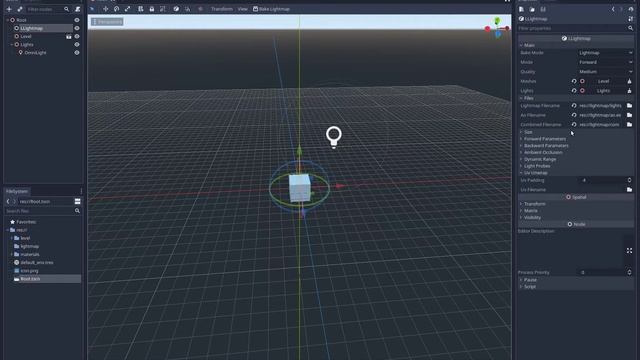This screenshot has width=640, height=360.
Task: Open the Transform menu in viewport toolbar
Action: [222, 9]
